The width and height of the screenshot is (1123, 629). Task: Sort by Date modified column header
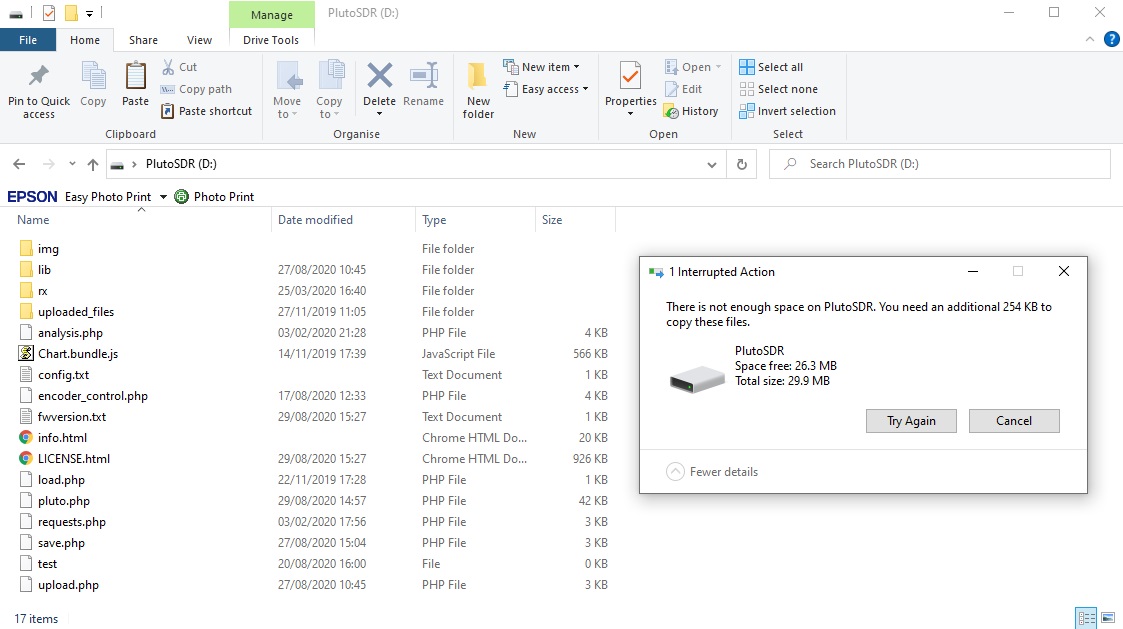pos(315,220)
